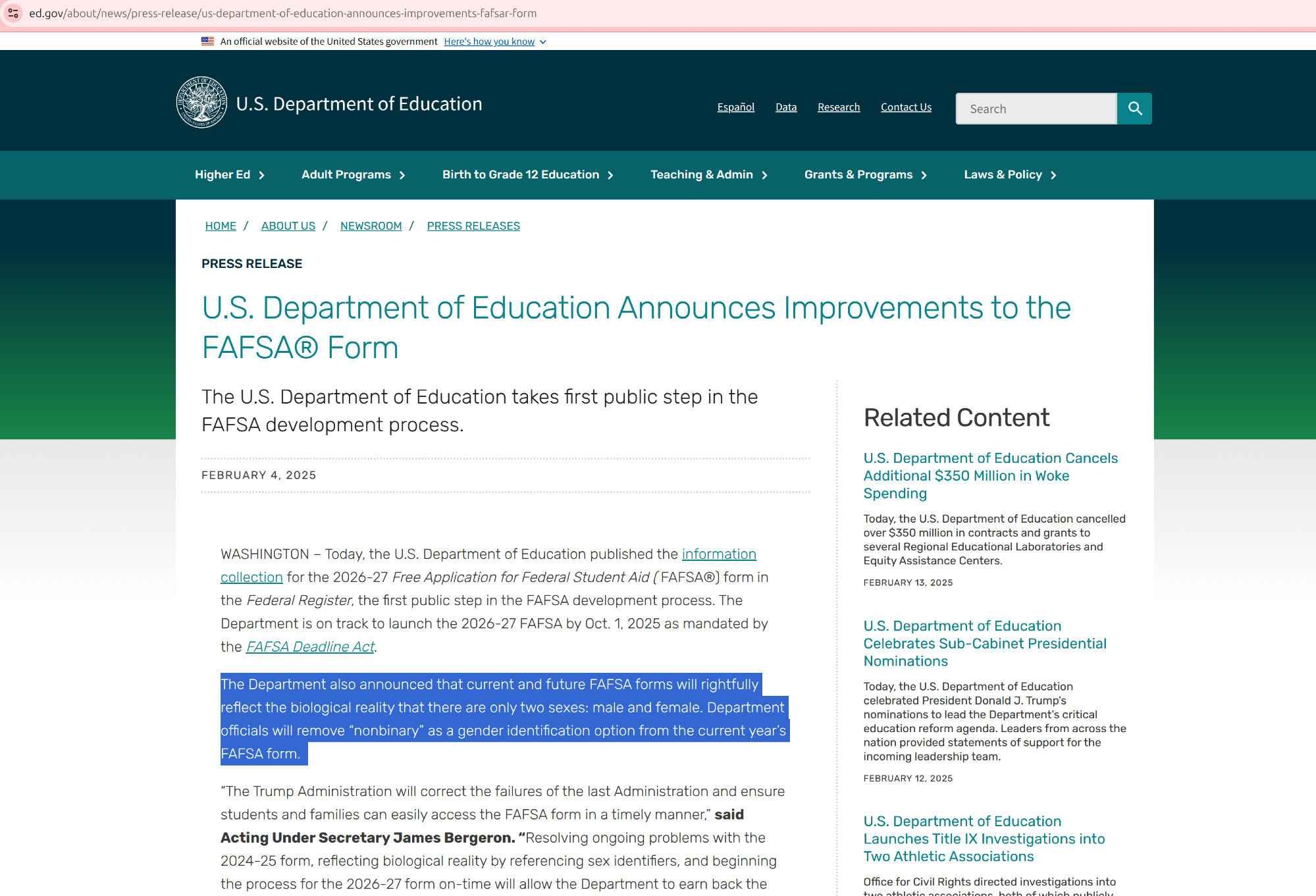Go to NEWSROOM breadcrumb
The height and width of the screenshot is (896, 1316).
tap(371, 226)
